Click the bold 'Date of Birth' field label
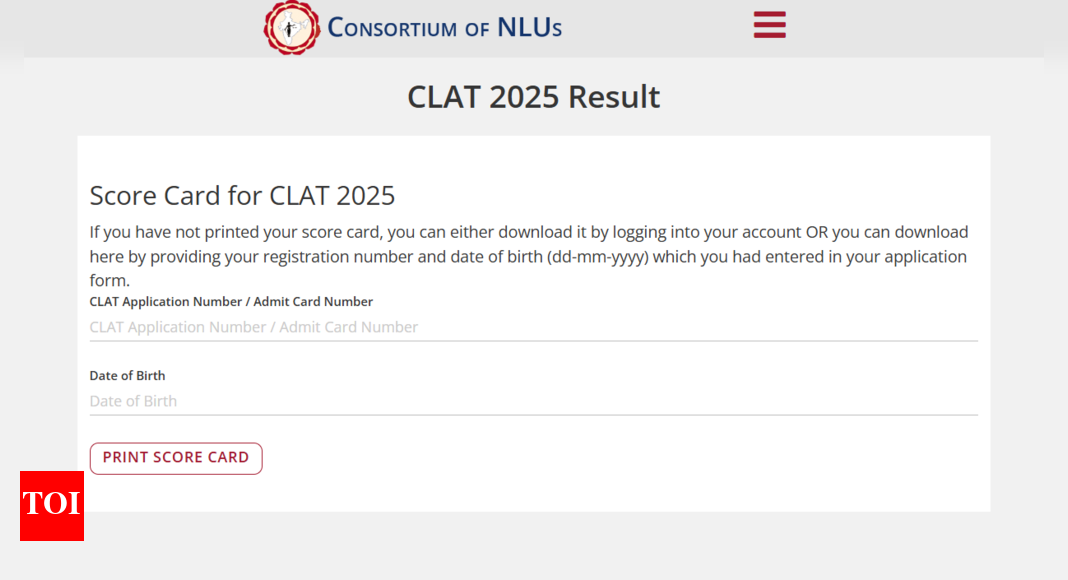This screenshot has height=580, width=1068. click(x=127, y=376)
